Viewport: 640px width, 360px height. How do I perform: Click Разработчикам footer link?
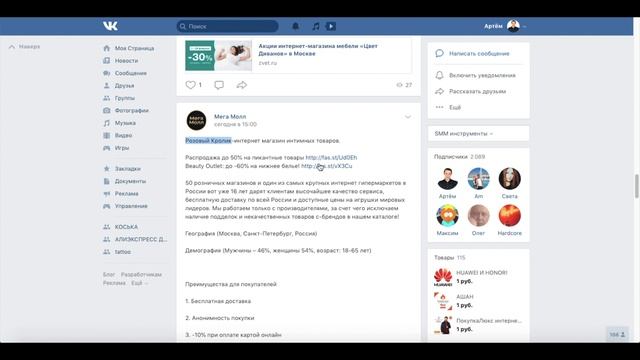(x=141, y=274)
